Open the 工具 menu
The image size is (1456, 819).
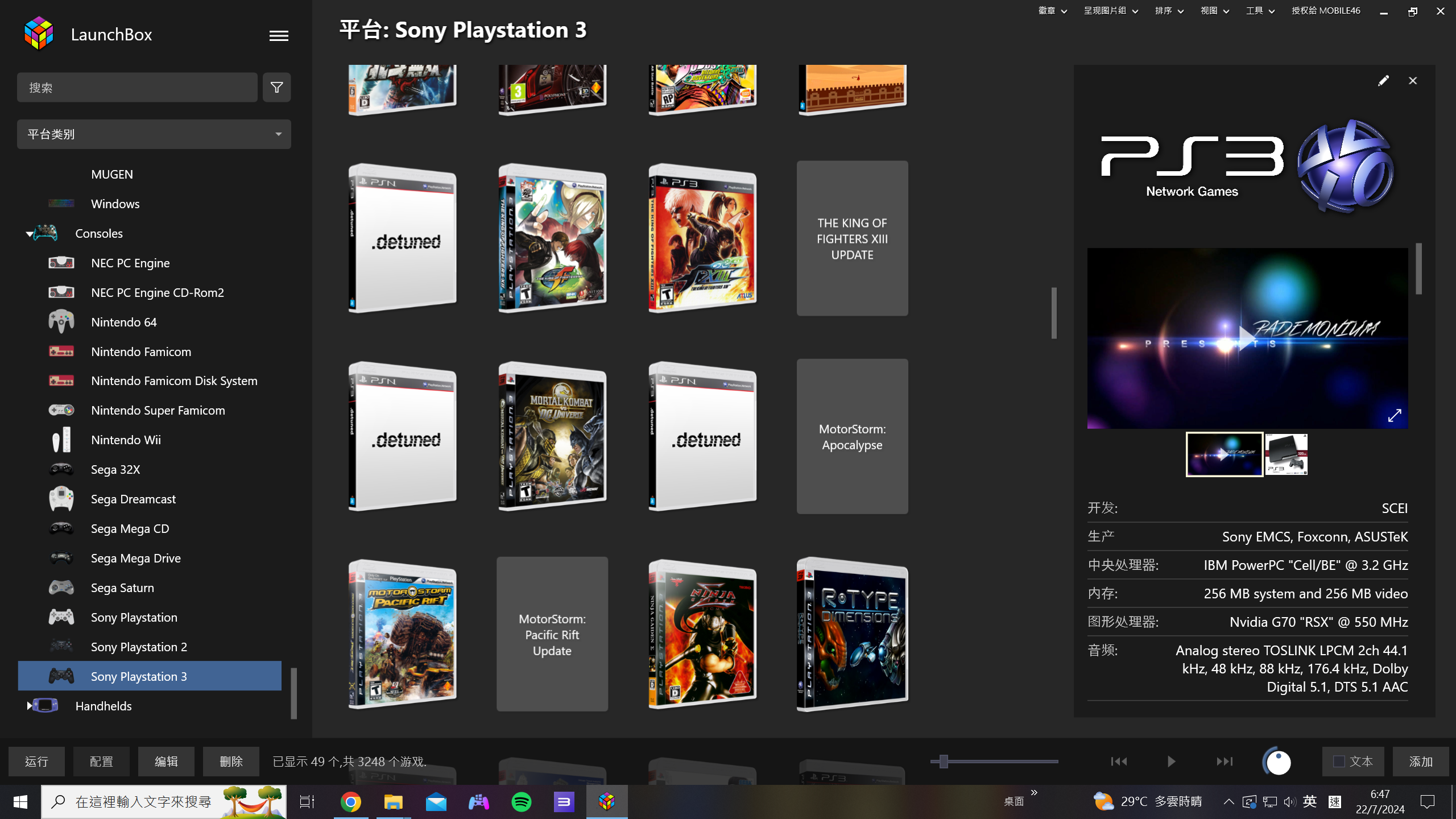click(x=1260, y=11)
